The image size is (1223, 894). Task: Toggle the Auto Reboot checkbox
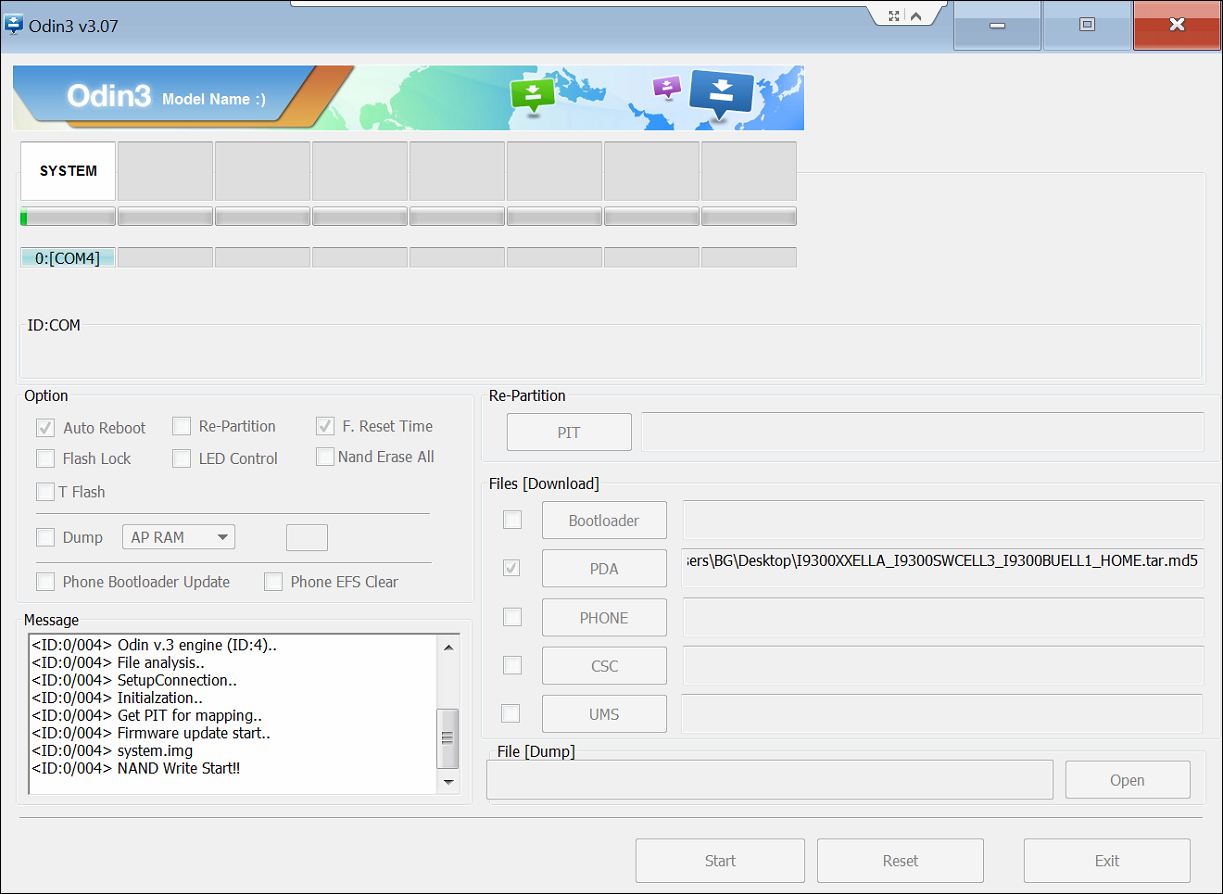point(45,428)
